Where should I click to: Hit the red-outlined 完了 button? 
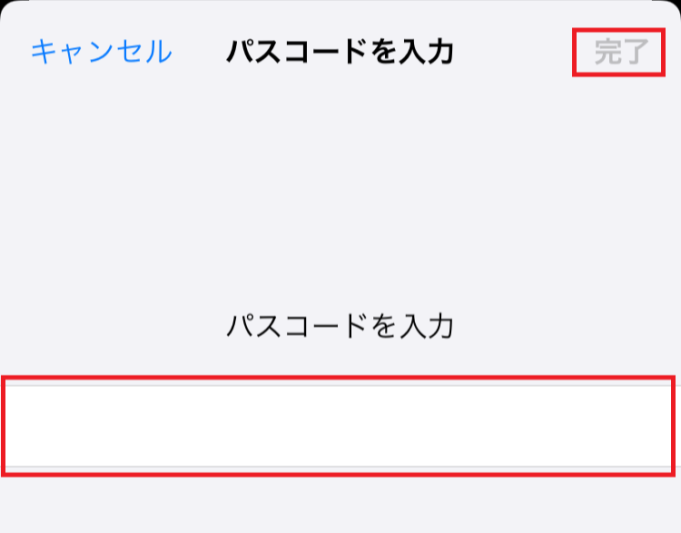tap(620, 52)
